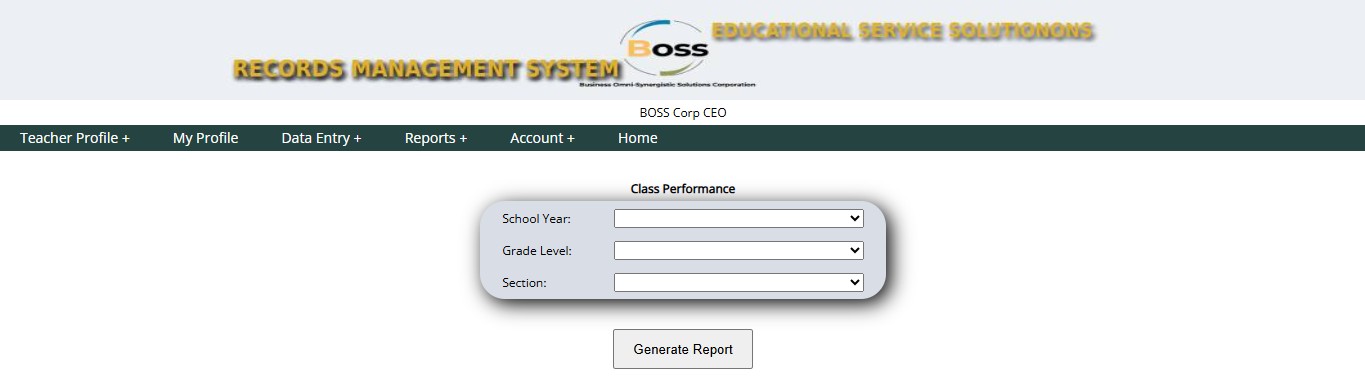1365x376 pixels.
Task: Open the Teacher Profile menu
Action: click(x=75, y=138)
